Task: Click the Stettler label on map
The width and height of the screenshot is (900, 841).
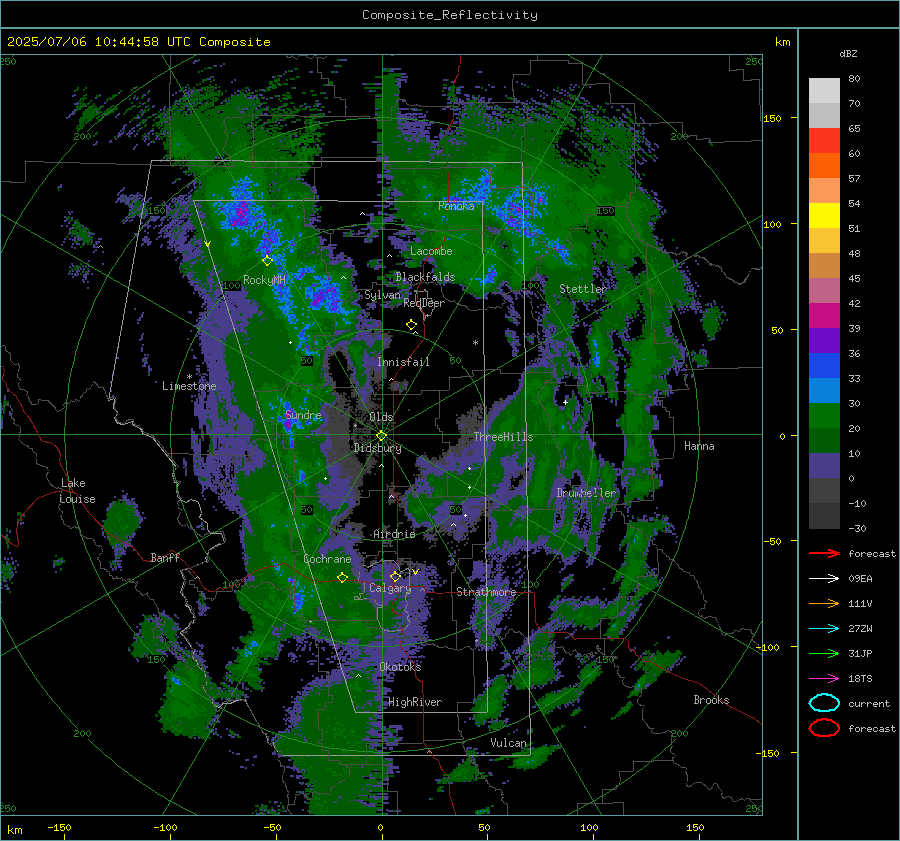Action: point(583,289)
